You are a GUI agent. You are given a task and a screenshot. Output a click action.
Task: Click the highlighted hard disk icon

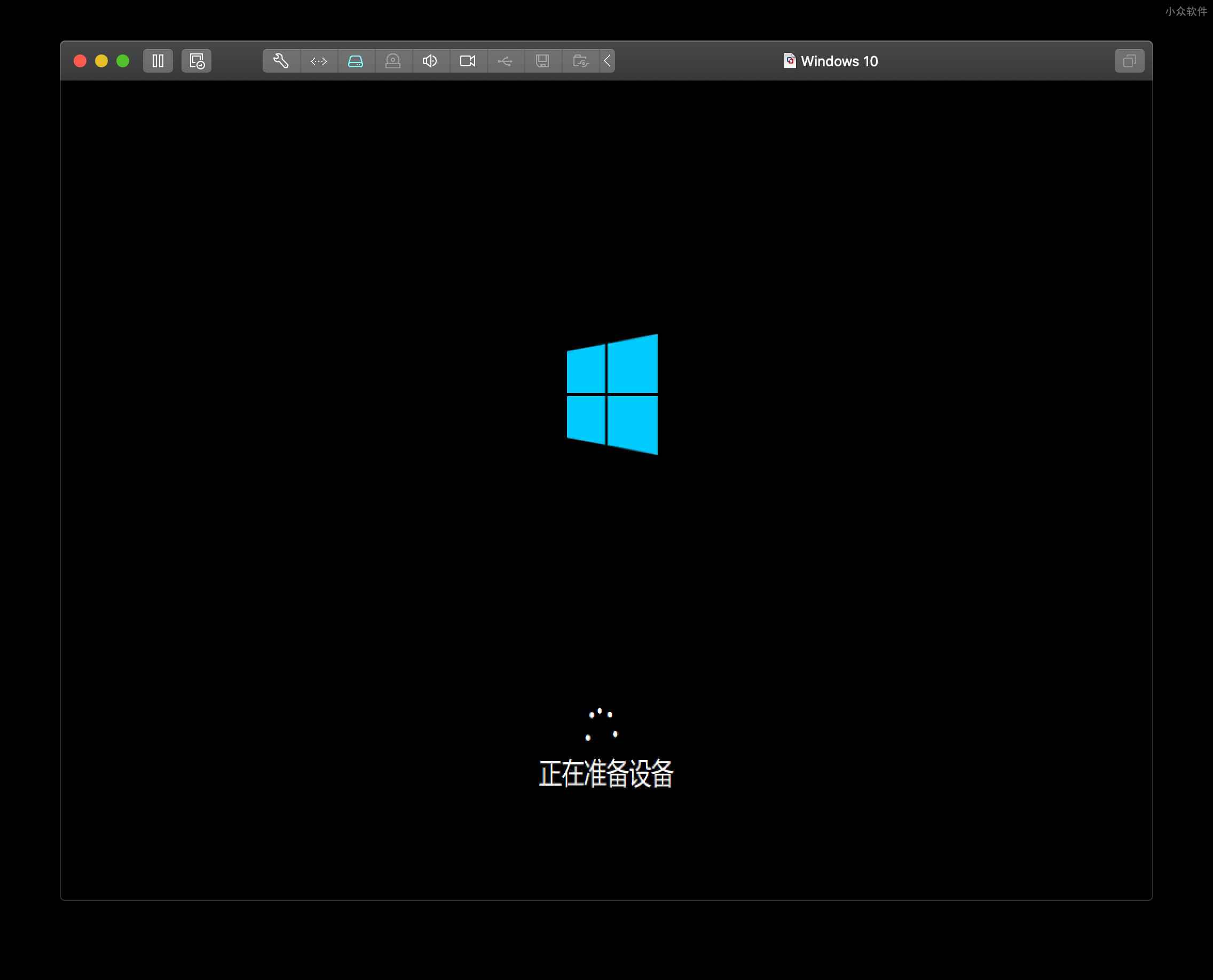(x=356, y=61)
